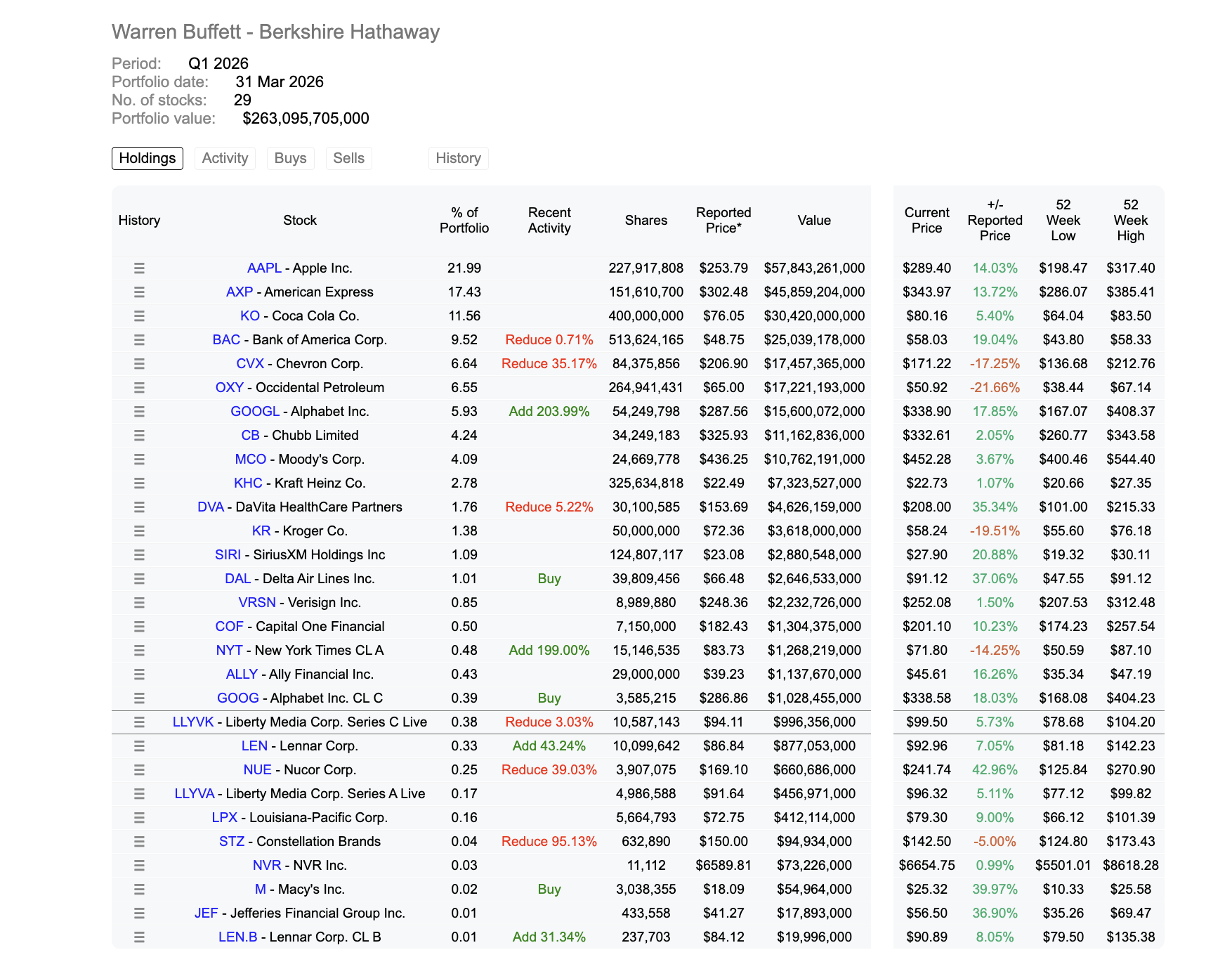Follow the CVX ticker link

pos(250,363)
